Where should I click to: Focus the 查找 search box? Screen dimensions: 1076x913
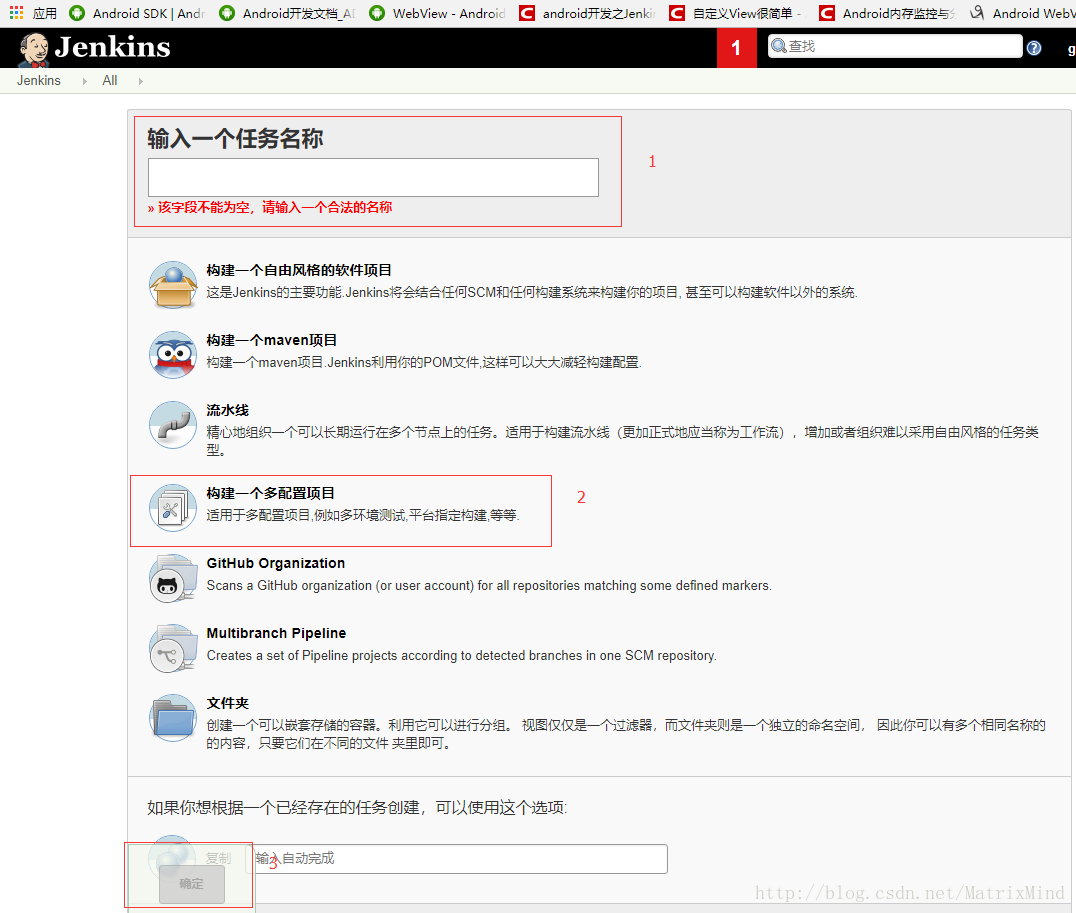tap(894, 46)
